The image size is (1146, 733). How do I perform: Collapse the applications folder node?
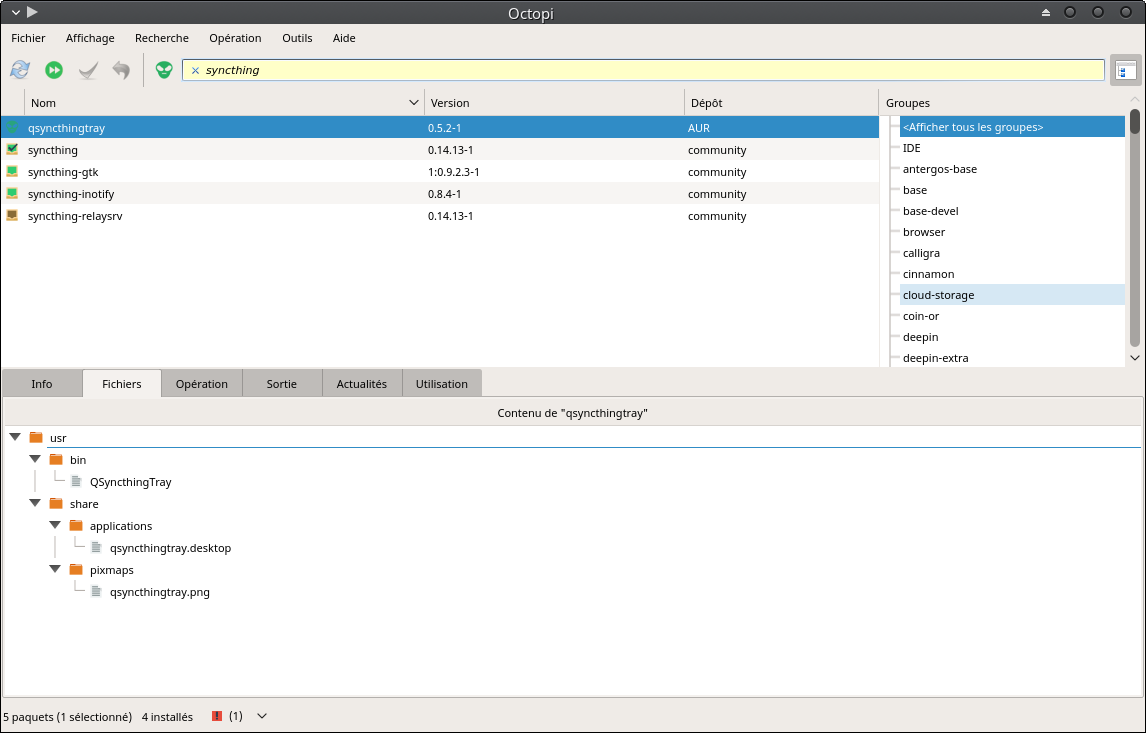pyautogui.click(x=55, y=524)
